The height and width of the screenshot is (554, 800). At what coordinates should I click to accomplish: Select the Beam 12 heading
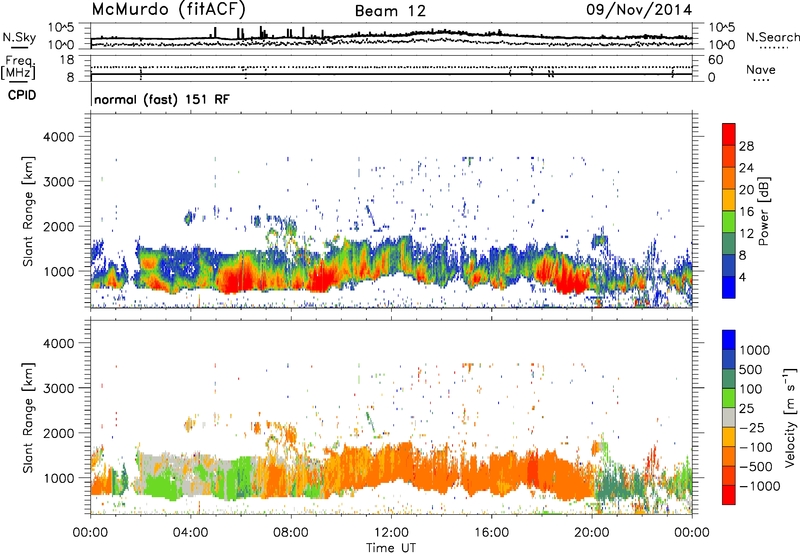[x=390, y=11]
